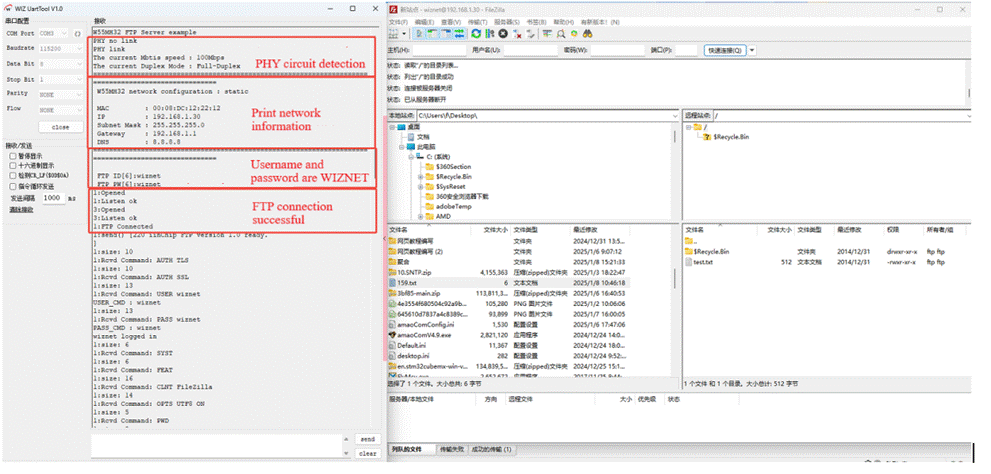Click the send interval 1000 field
991x474 pixels.
pyautogui.click(x=53, y=198)
